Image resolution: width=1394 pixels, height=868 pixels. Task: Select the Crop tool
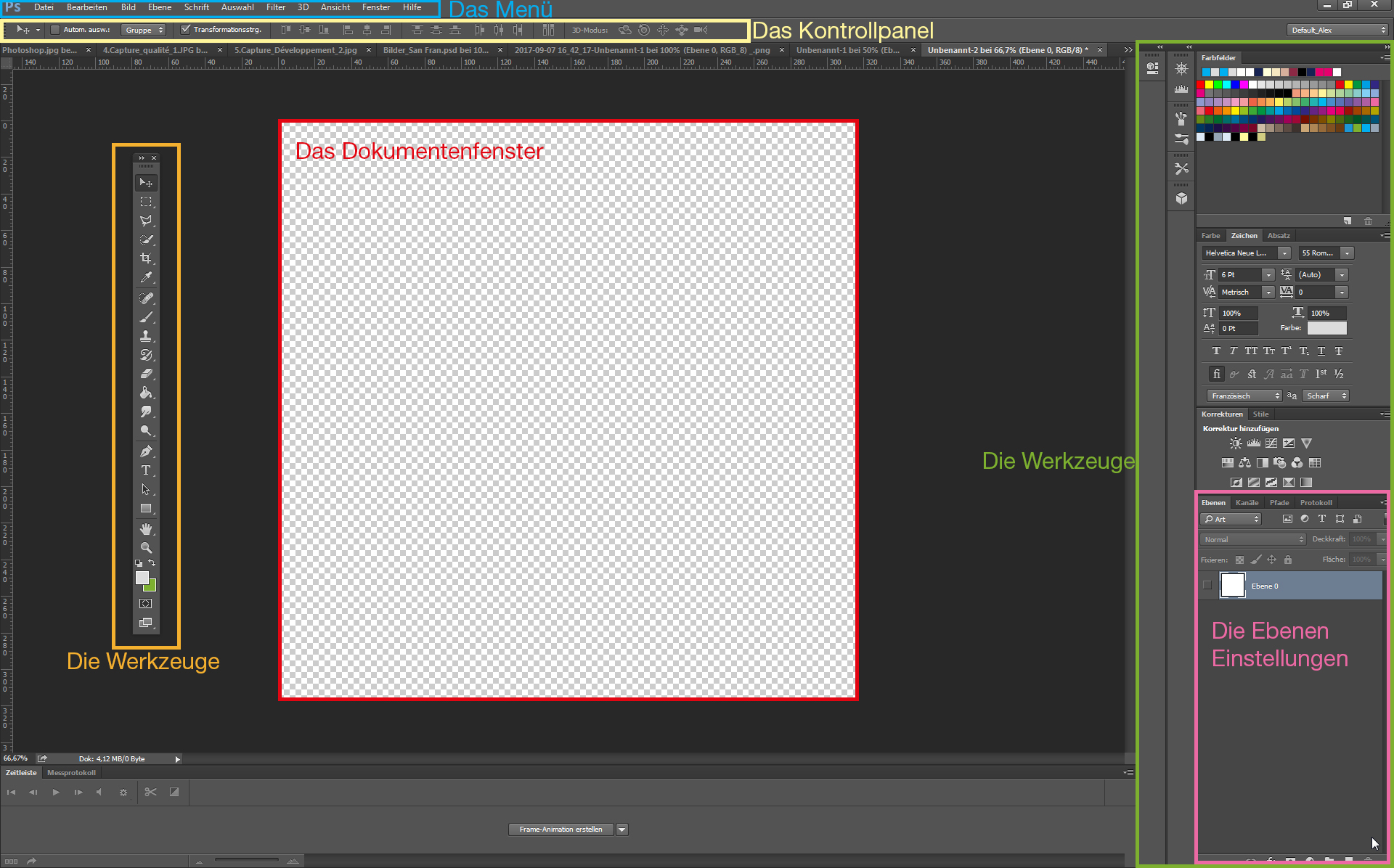click(x=145, y=258)
